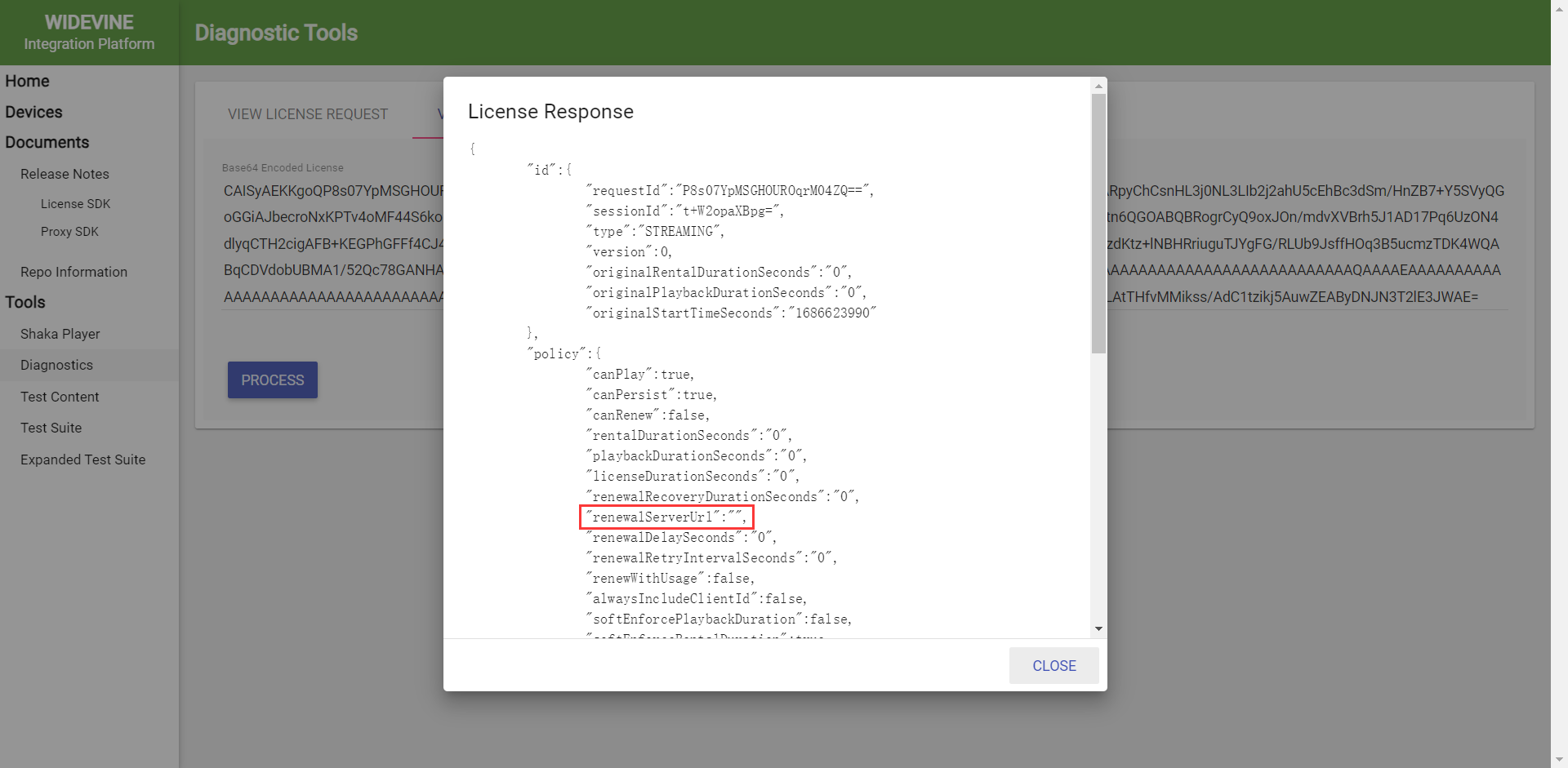This screenshot has height=768, width=1568.
Task: Click the canRenew:false policy line
Action: click(648, 415)
